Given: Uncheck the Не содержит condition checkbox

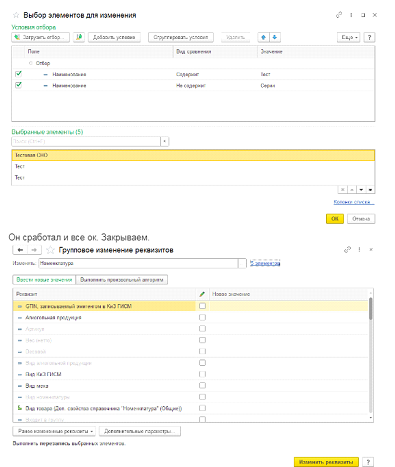Looking at the screenshot, I should [x=18, y=85].
